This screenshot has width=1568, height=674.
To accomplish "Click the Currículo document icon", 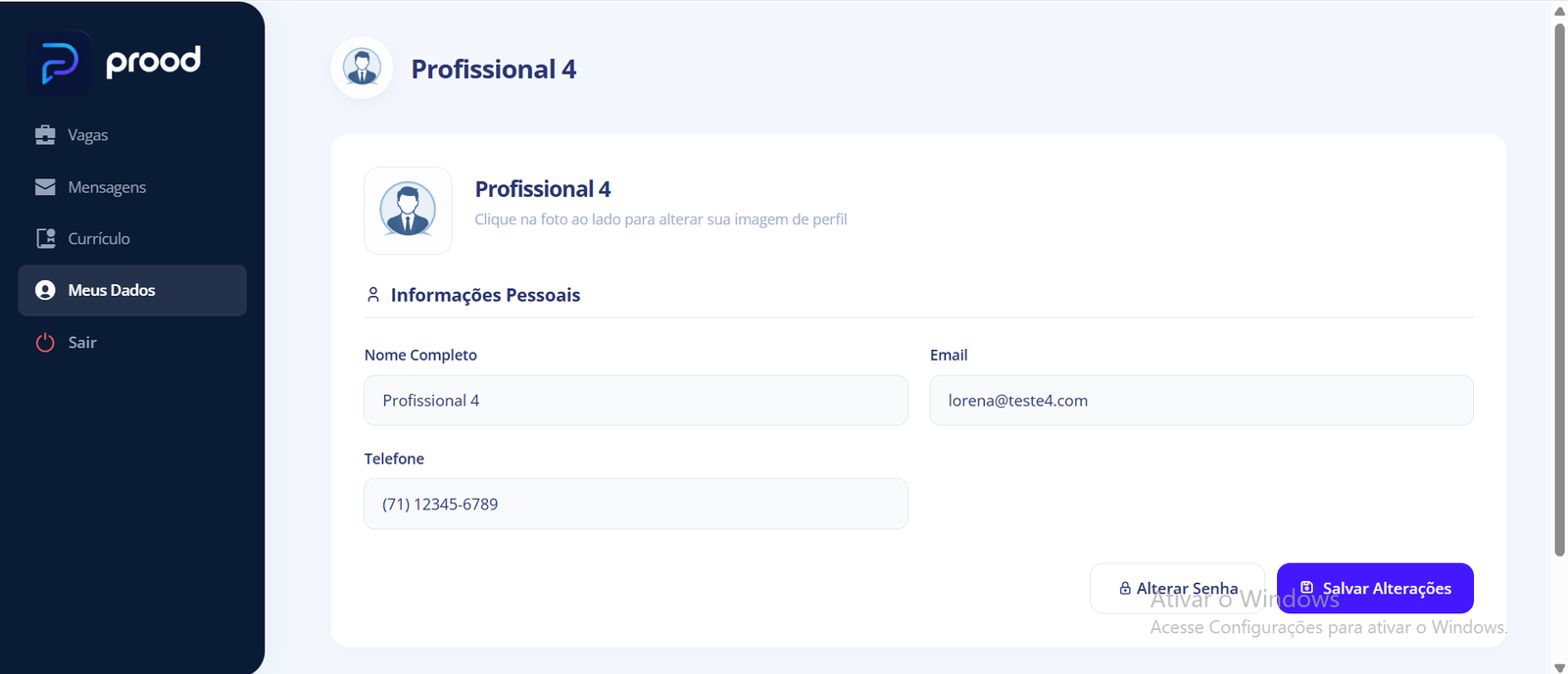I will [45, 238].
